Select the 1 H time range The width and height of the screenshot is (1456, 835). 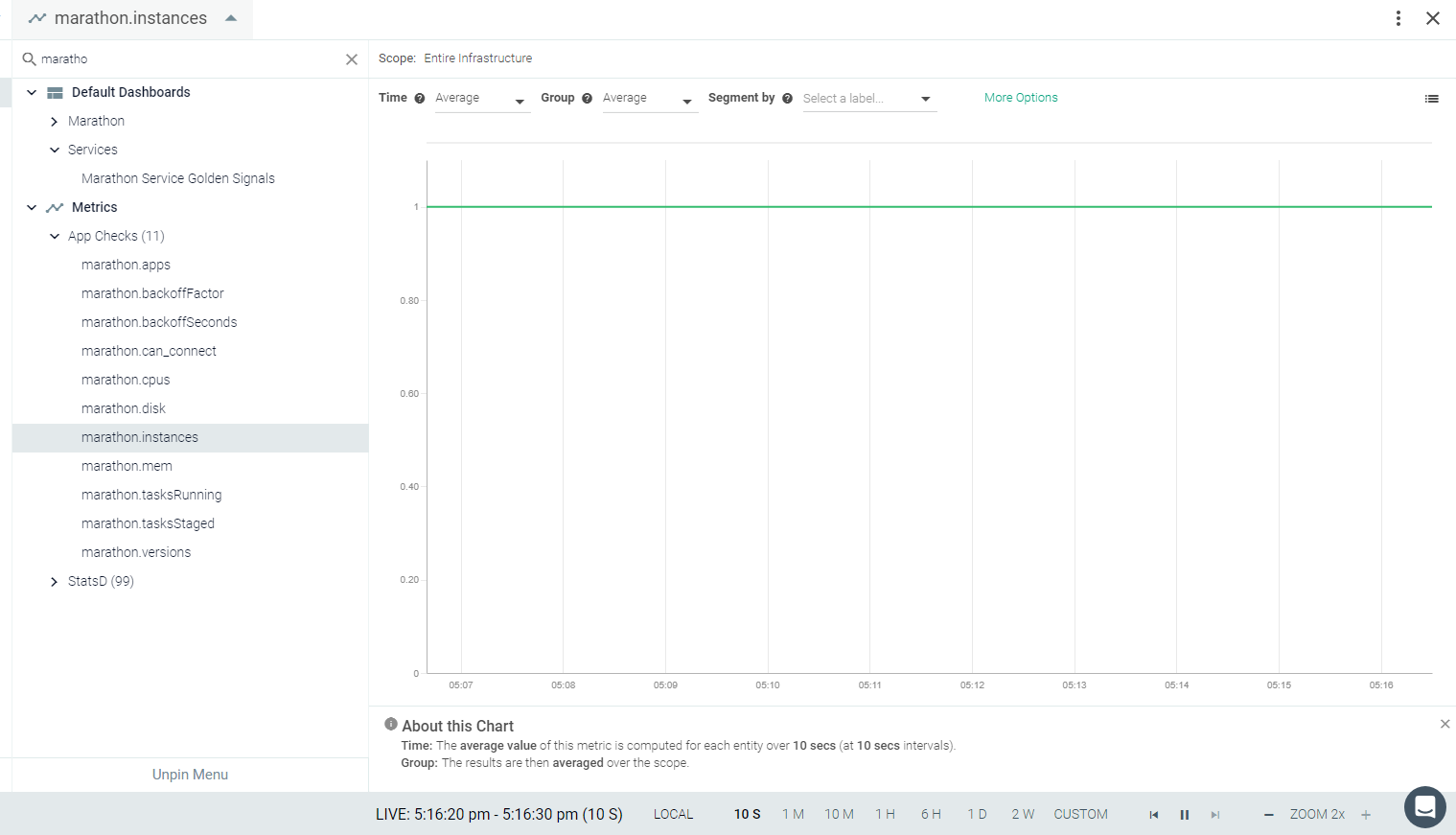click(x=885, y=815)
